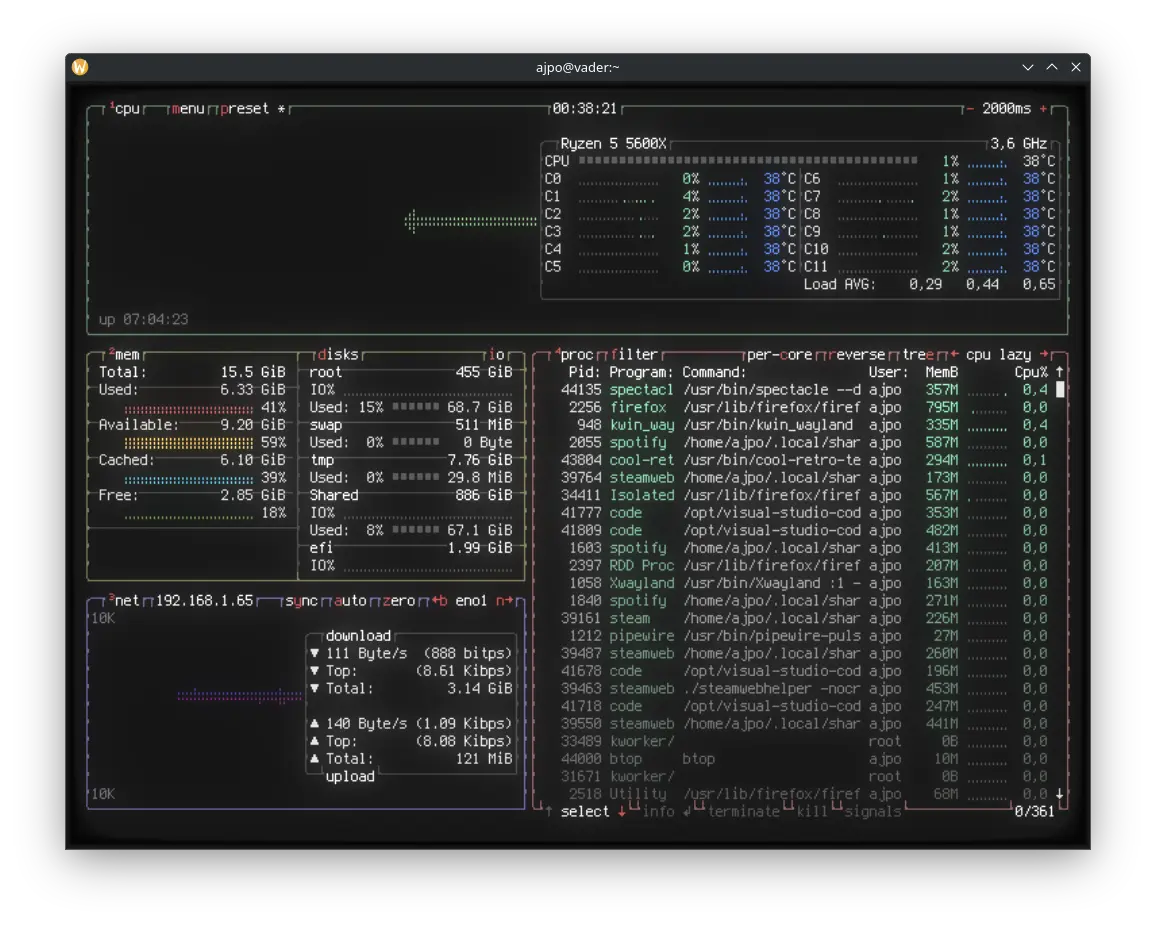Click the MemB column header
The height and width of the screenshot is (927, 1156).
(x=941, y=372)
